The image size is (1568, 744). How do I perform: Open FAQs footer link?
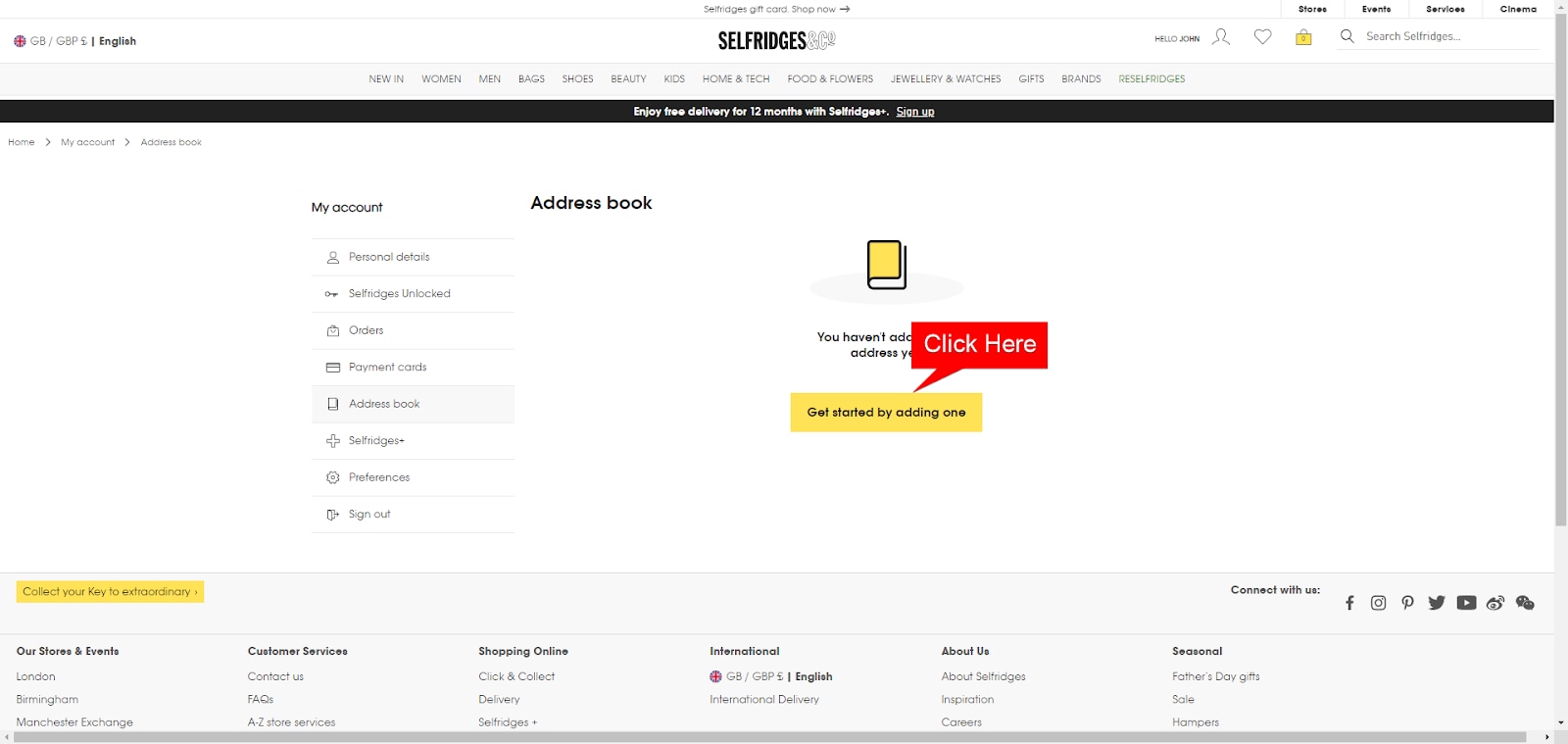click(x=261, y=700)
